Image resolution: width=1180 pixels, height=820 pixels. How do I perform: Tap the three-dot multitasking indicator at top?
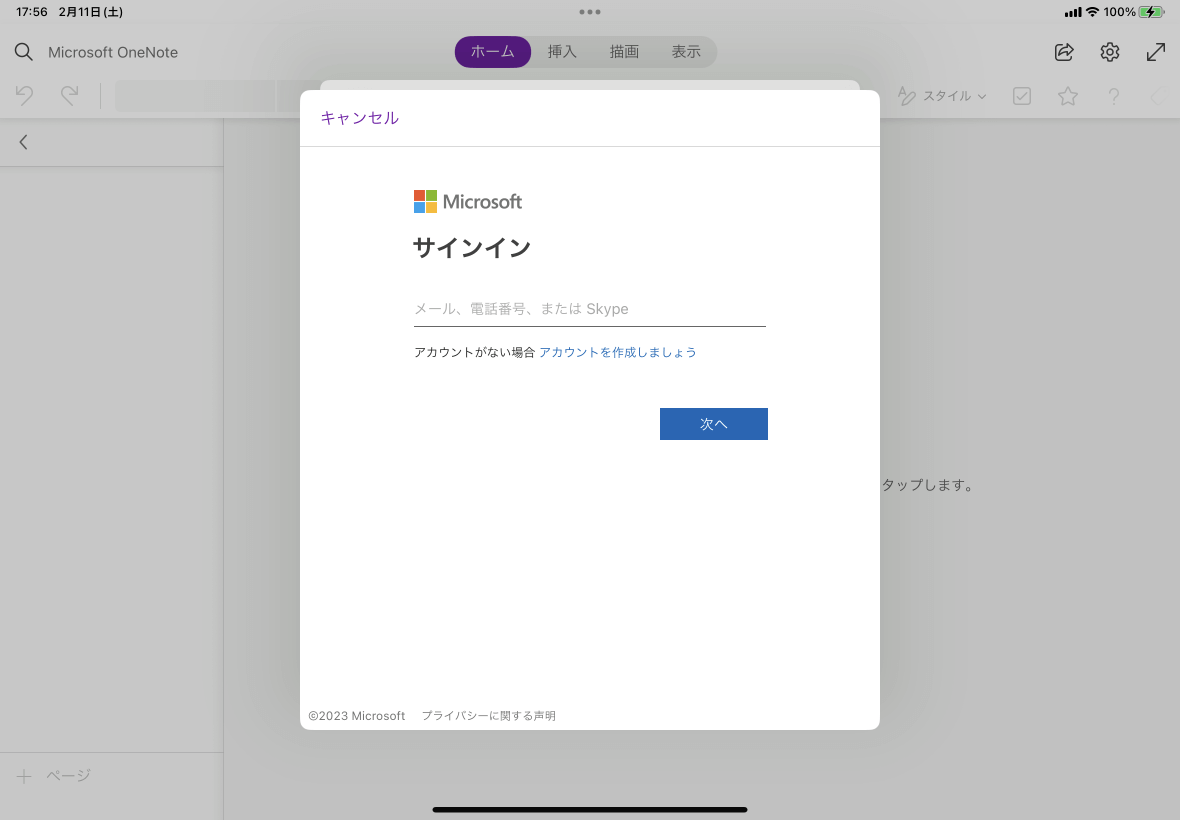coord(590,12)
